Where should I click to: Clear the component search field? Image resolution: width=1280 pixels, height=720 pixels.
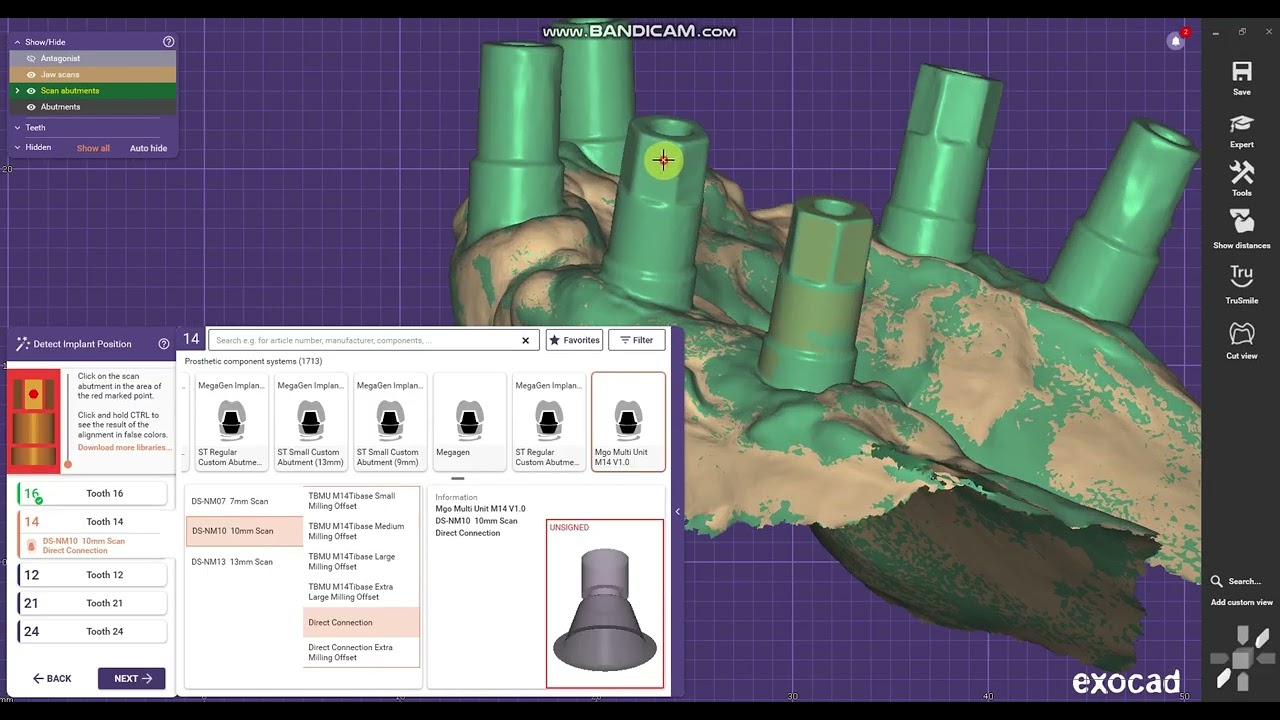coord(525,341)
